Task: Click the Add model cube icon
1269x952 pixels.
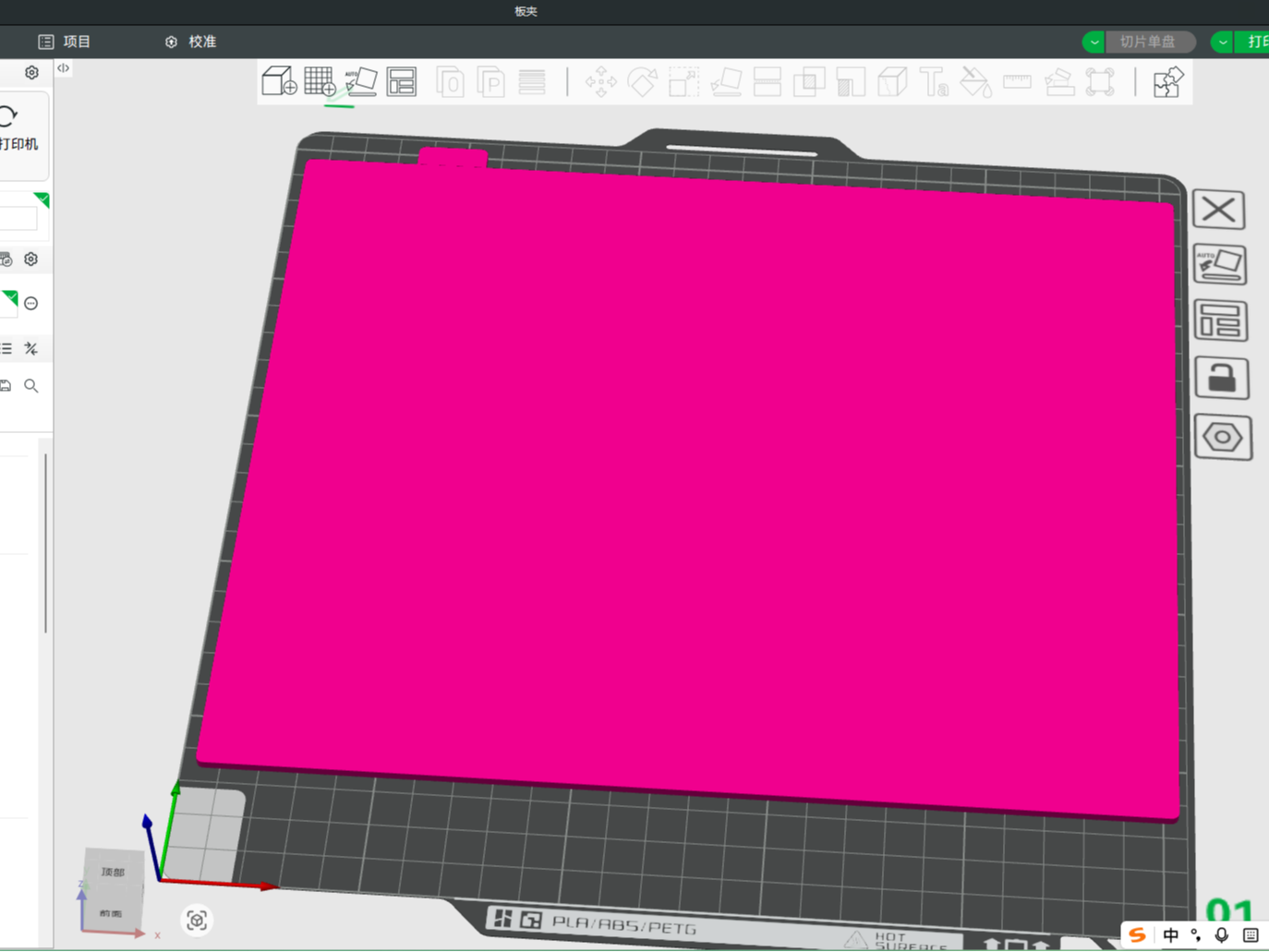Action: click(x=279, y=81)
